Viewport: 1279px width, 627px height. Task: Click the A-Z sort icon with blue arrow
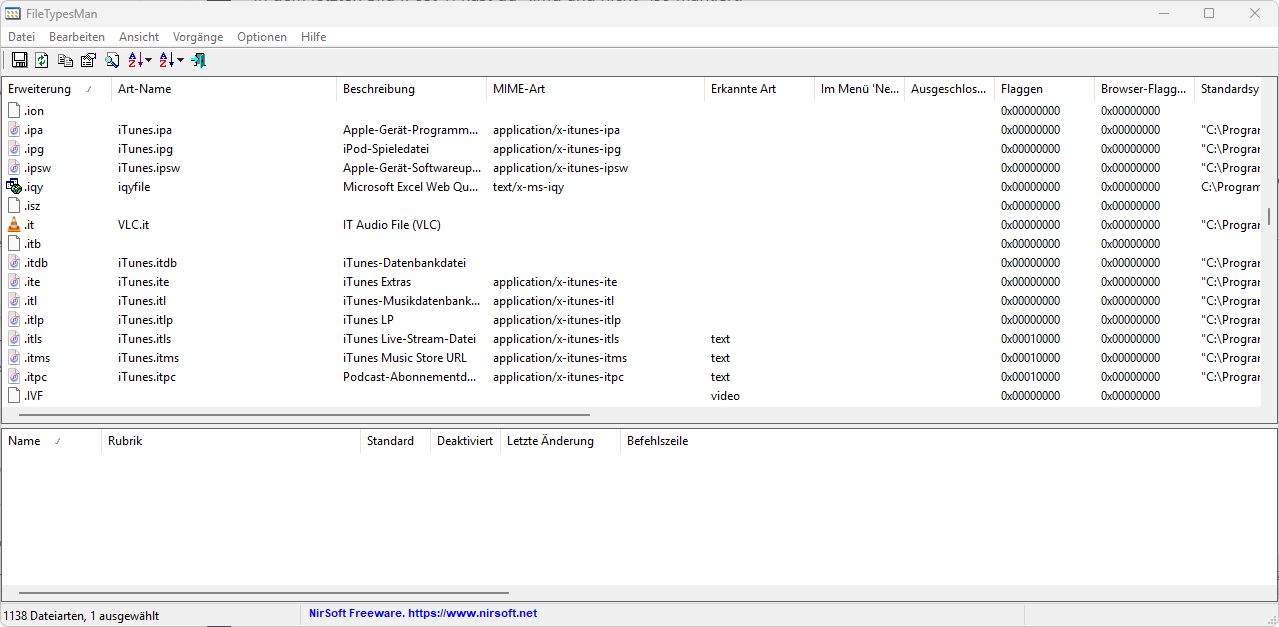[166, 60]
